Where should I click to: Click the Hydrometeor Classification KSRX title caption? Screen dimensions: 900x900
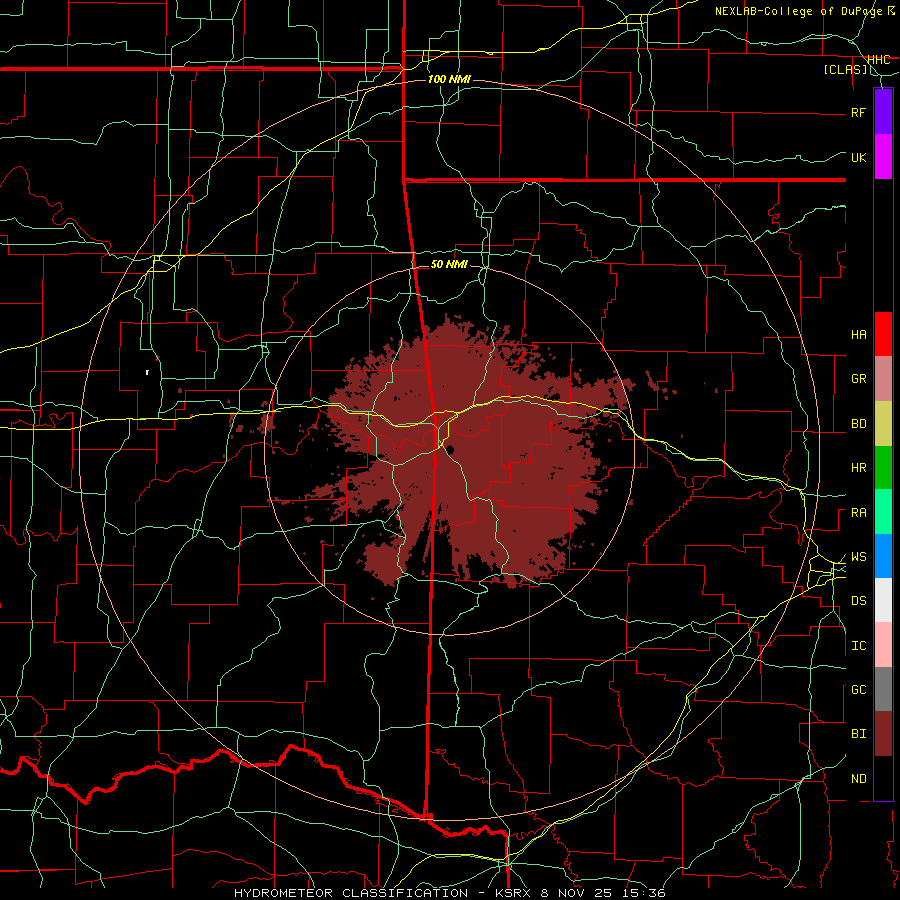(449, 893)
